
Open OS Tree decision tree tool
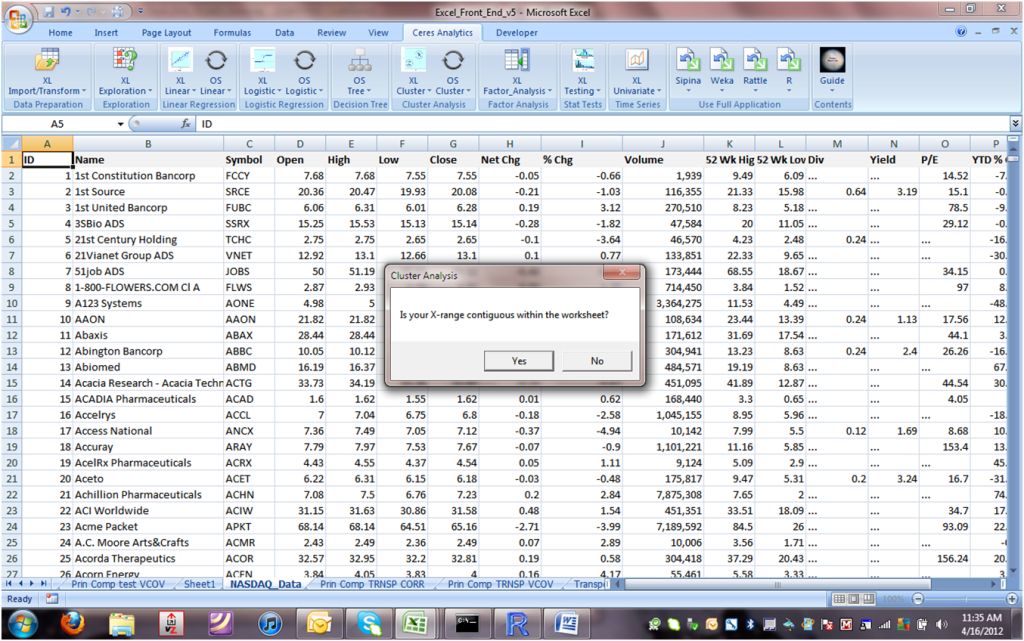tap(359, 72)
